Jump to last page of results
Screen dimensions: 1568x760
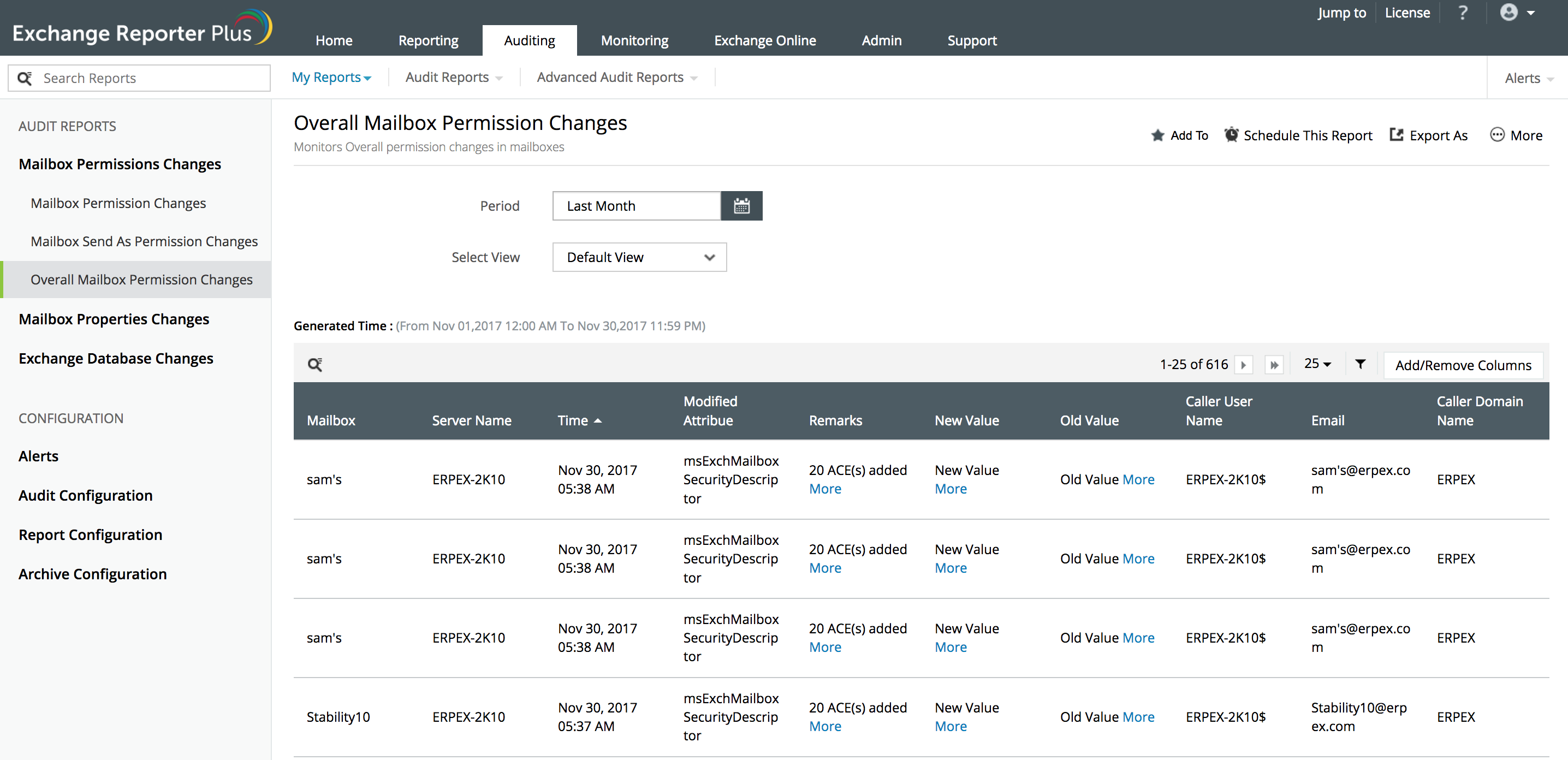click(1273, 365)
